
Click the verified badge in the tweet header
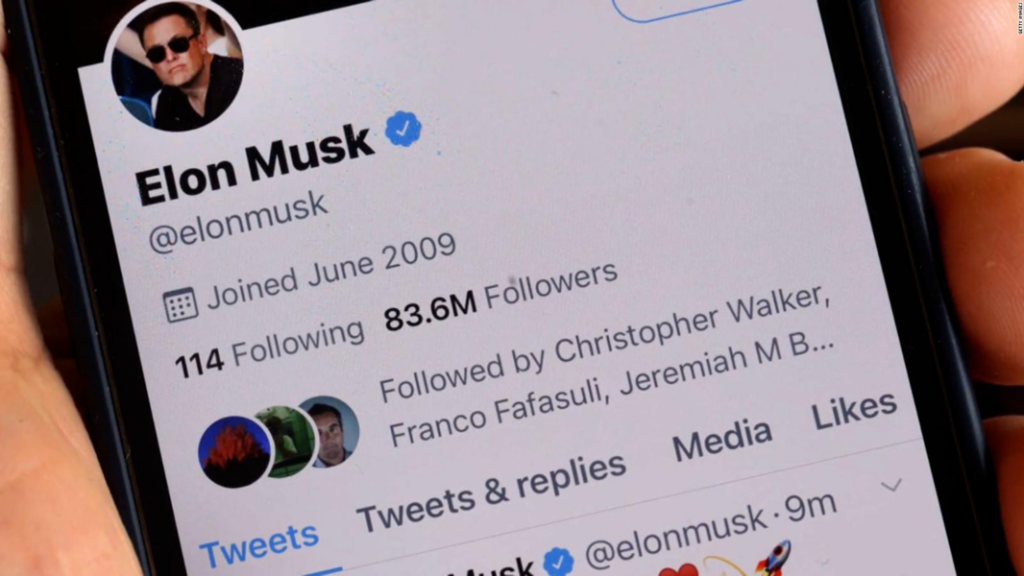(x=559, y=562)
